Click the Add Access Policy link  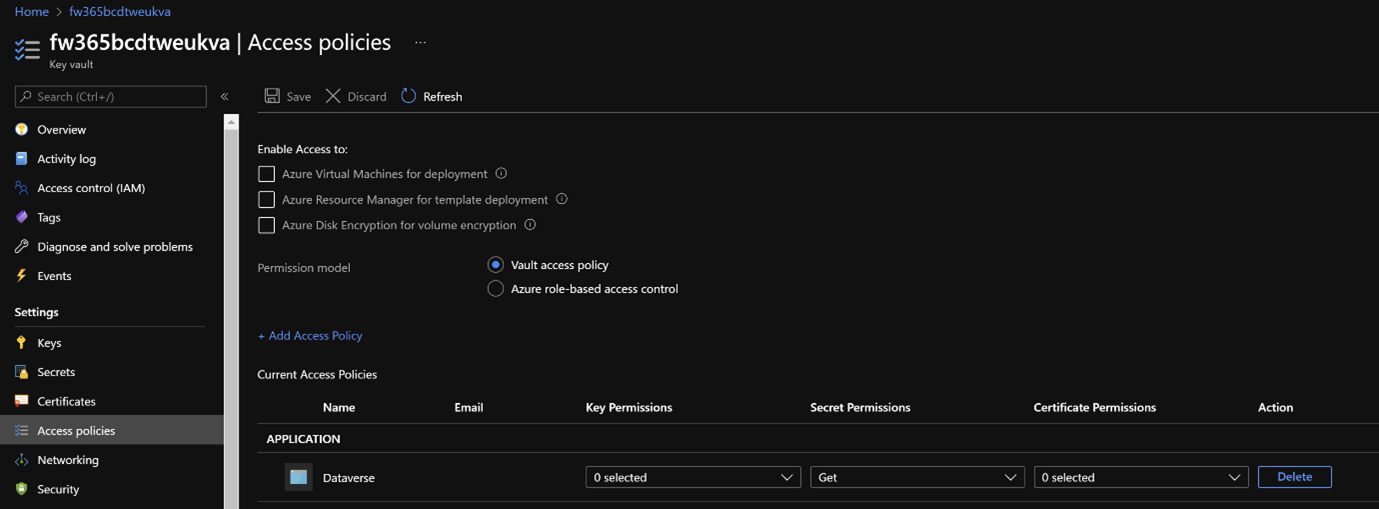click(x=310, y=336)
